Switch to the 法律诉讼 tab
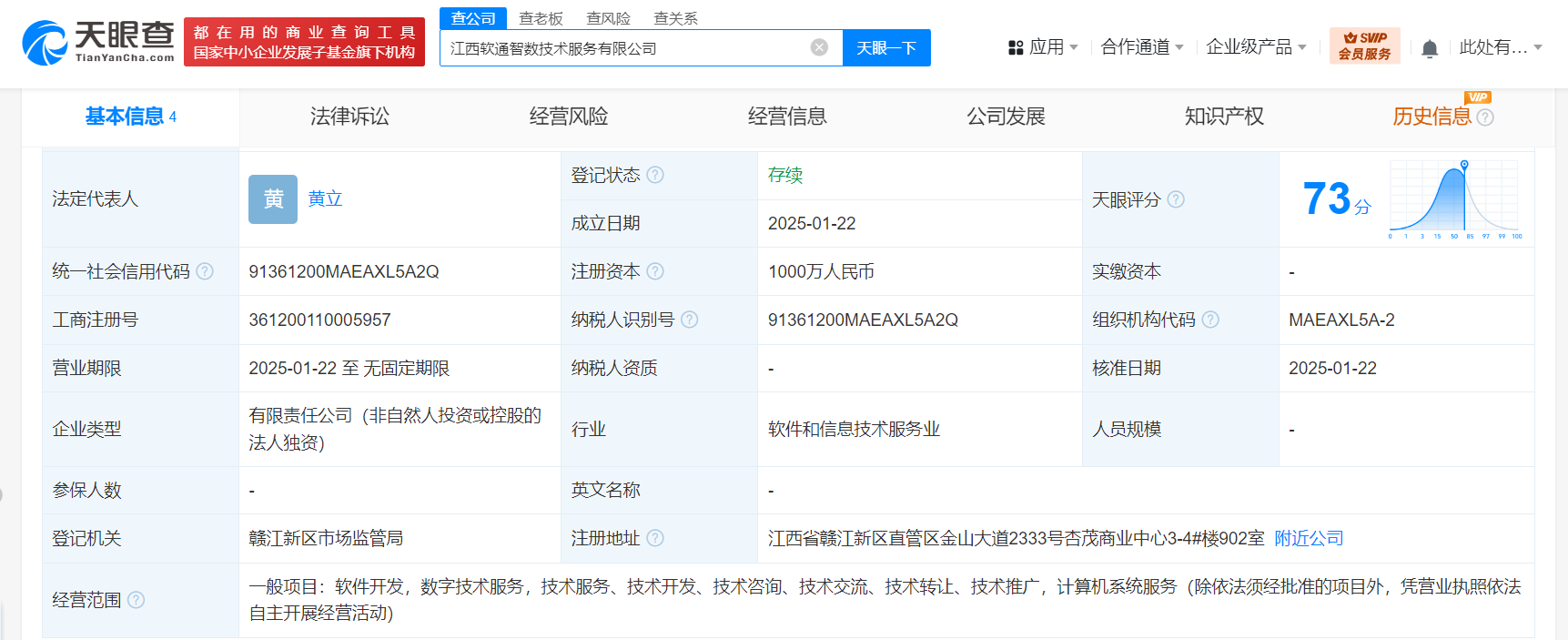The width and height of the screenshot is (1568, 640). pyautogui.click(x=349, y=117)
